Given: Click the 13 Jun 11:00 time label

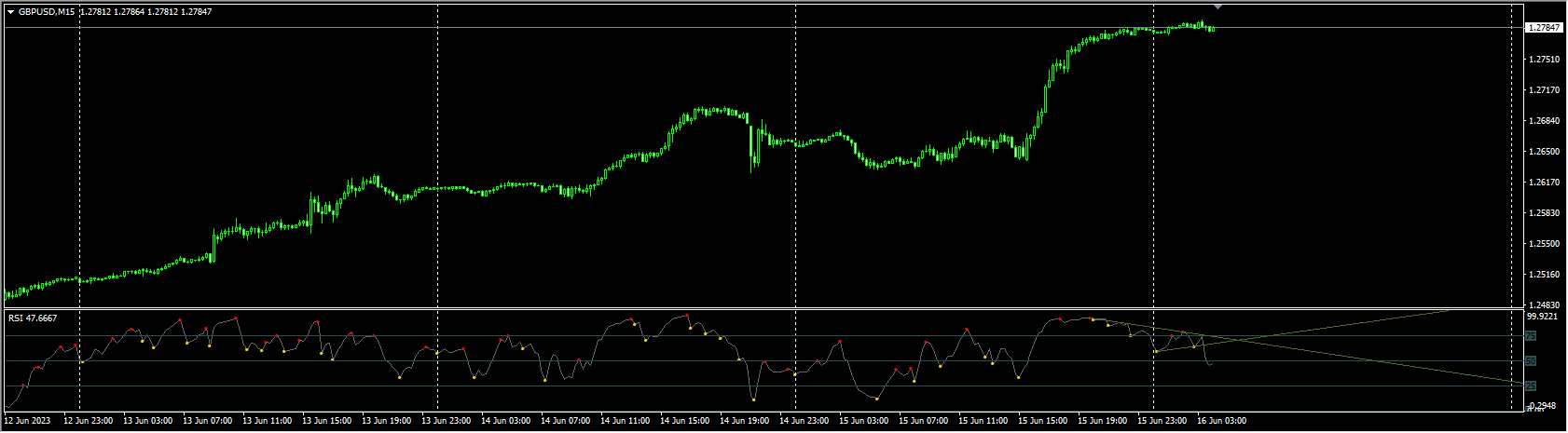Looking at the screenshot, I should (x=268, y=422).
